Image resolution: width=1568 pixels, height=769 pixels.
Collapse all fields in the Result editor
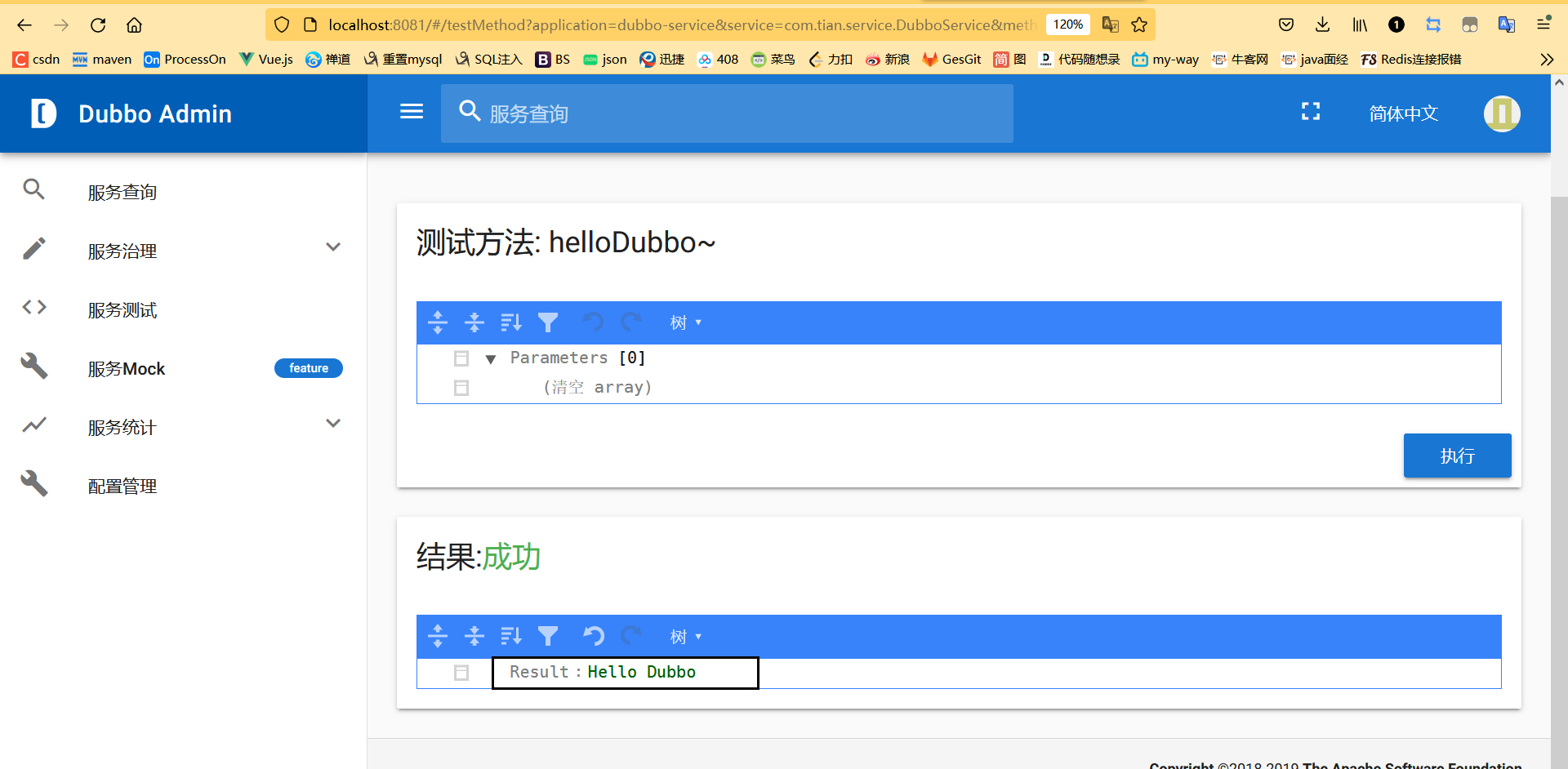tap(474, 636)
